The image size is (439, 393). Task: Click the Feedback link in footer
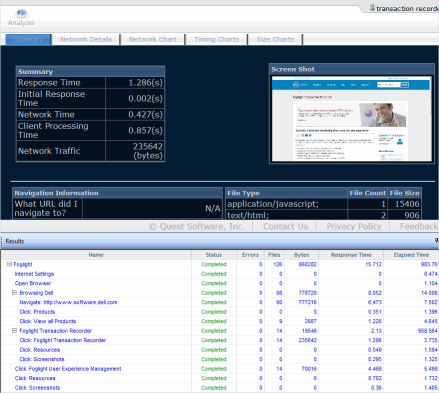(419, 227)
